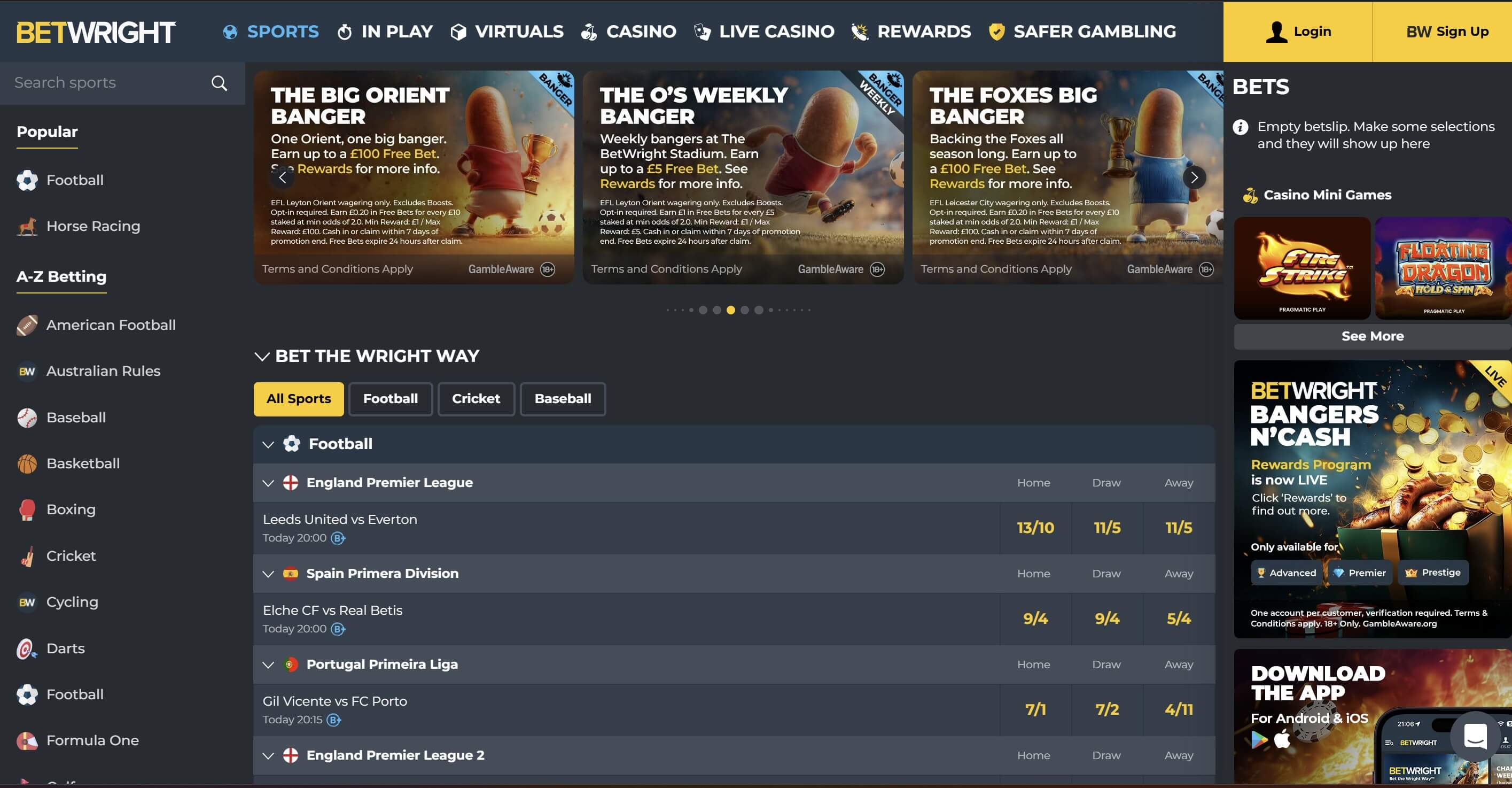Go to next promotional banner
Screen dimensions: 1512x788
click(1194, 177)
